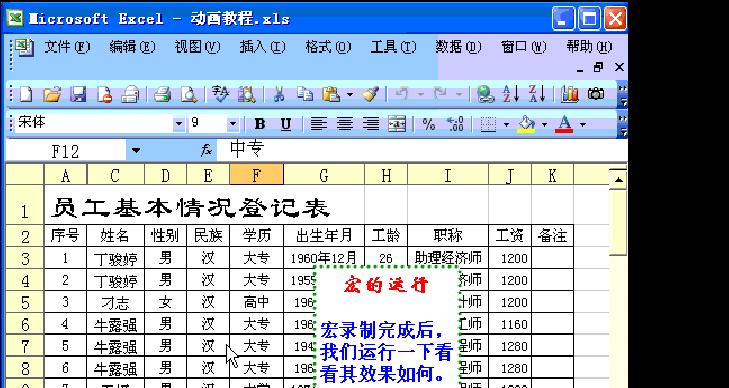This screenshot has width=729, height=388.
Task: Select row 5 header
Action: (x=25, y=303)
